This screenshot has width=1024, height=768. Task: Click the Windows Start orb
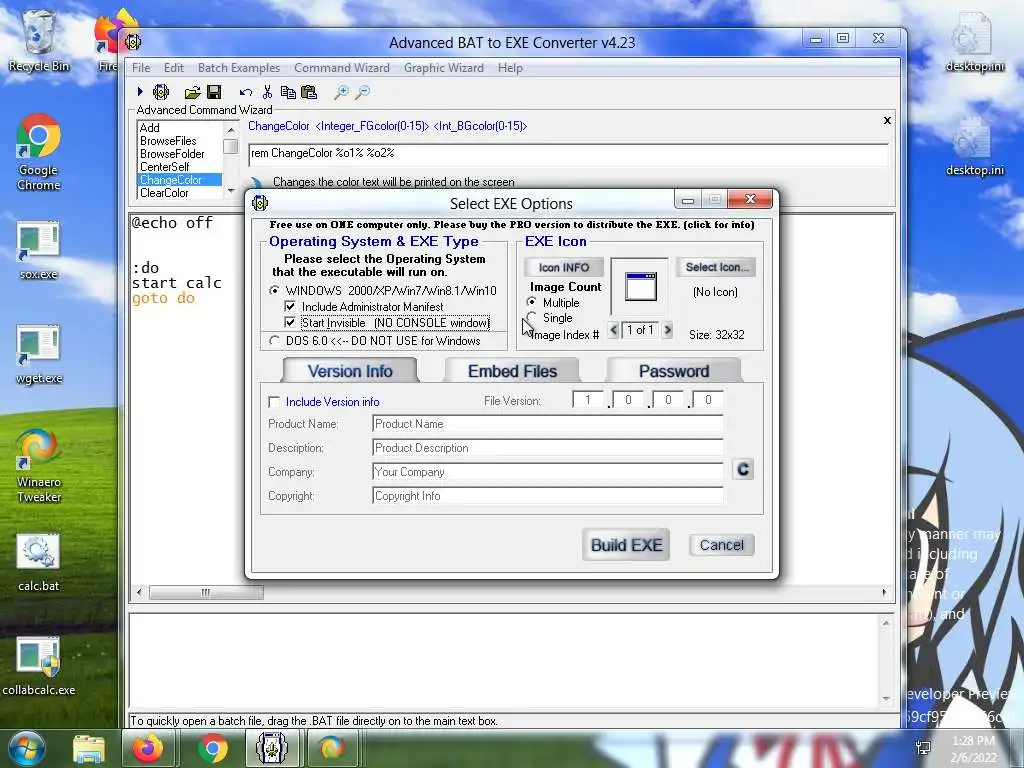tap(26, 748)
